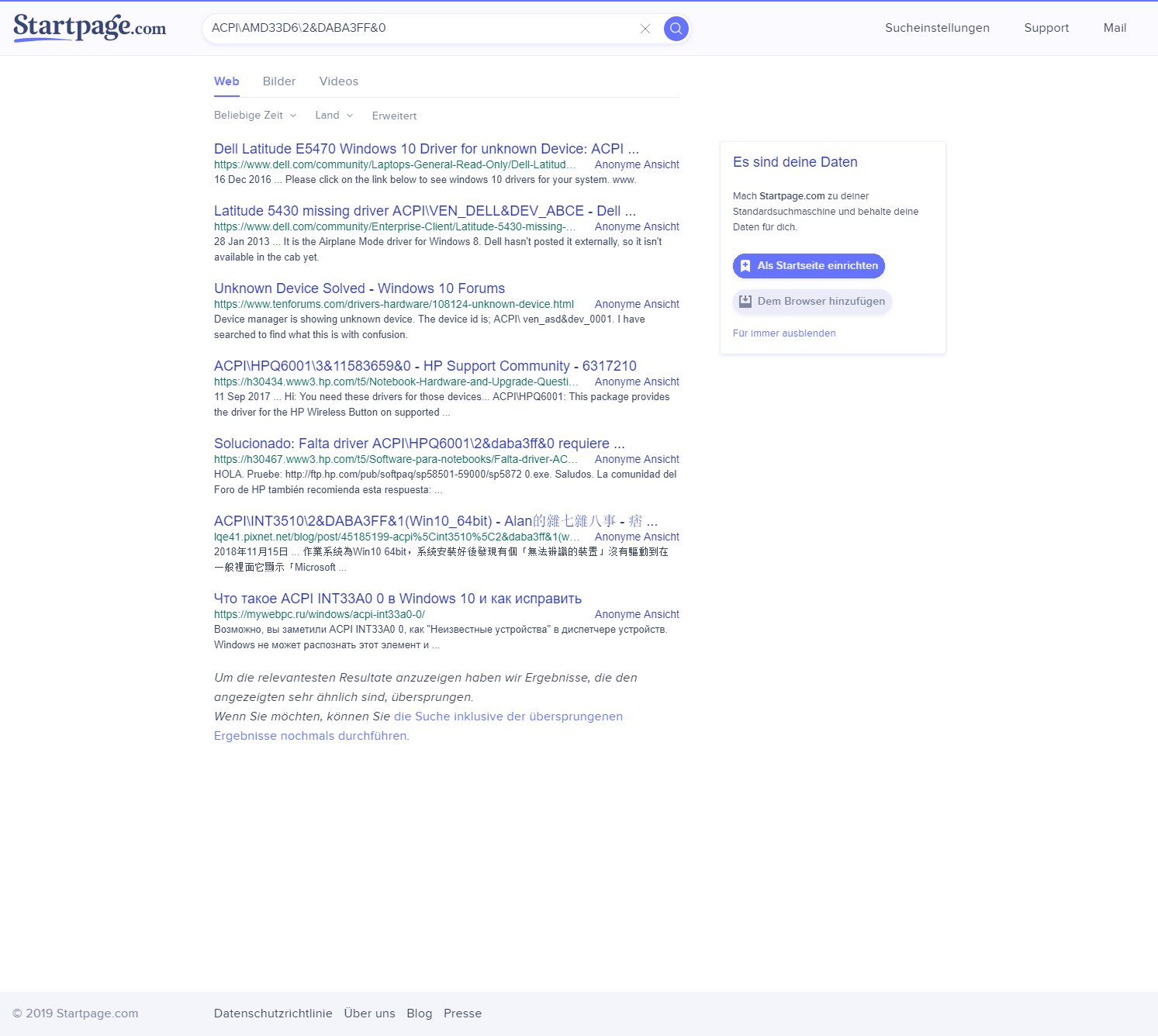
Task: Clear the search field with the X icon
Action: (x=645, y=29)
